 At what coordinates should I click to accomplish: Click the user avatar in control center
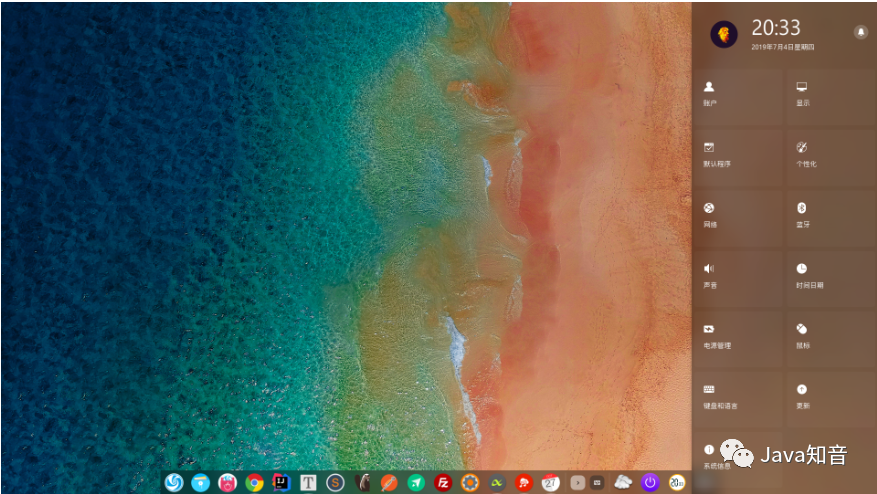click(x=723, y=34)
